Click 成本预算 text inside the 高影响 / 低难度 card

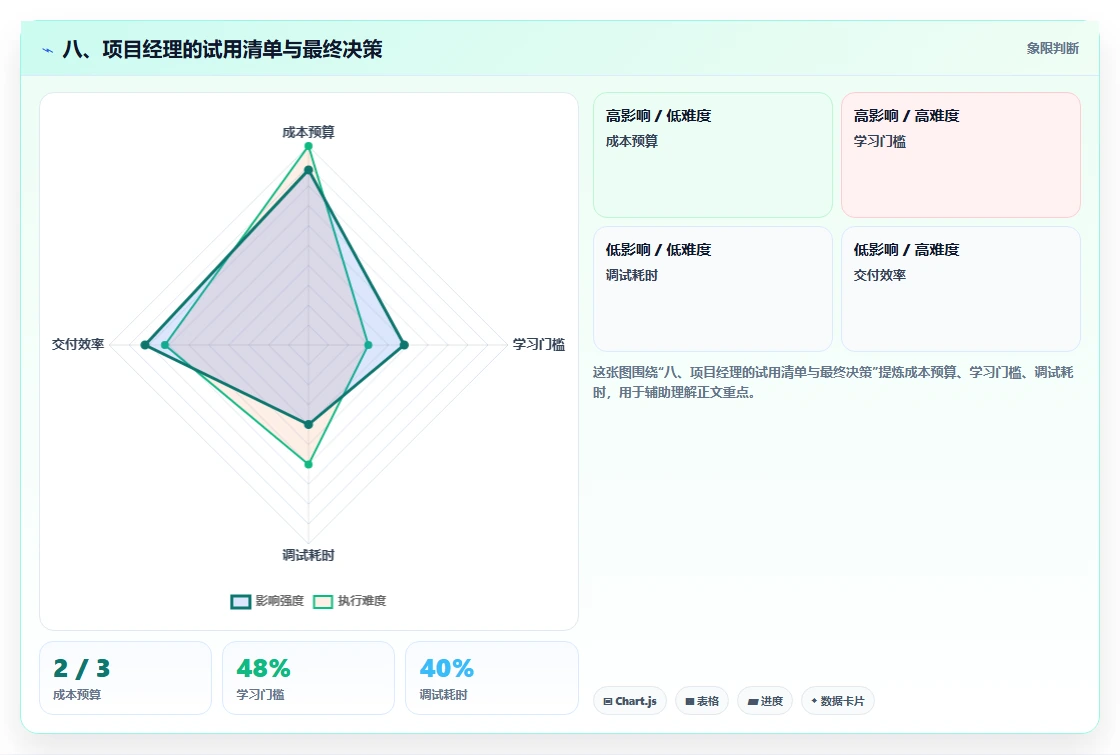[x=631, y=141]
